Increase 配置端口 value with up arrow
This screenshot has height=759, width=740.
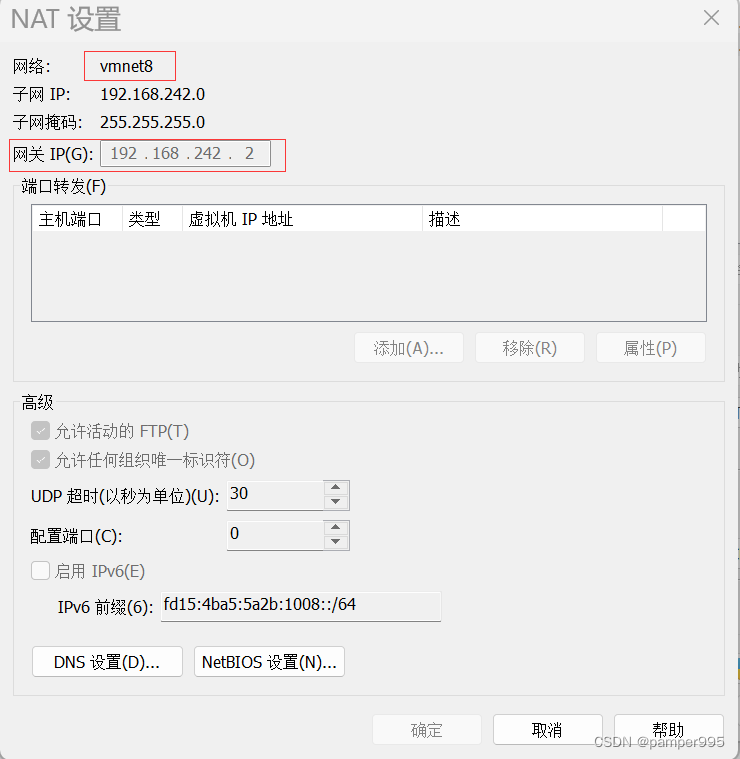click(x=335, y=528)
